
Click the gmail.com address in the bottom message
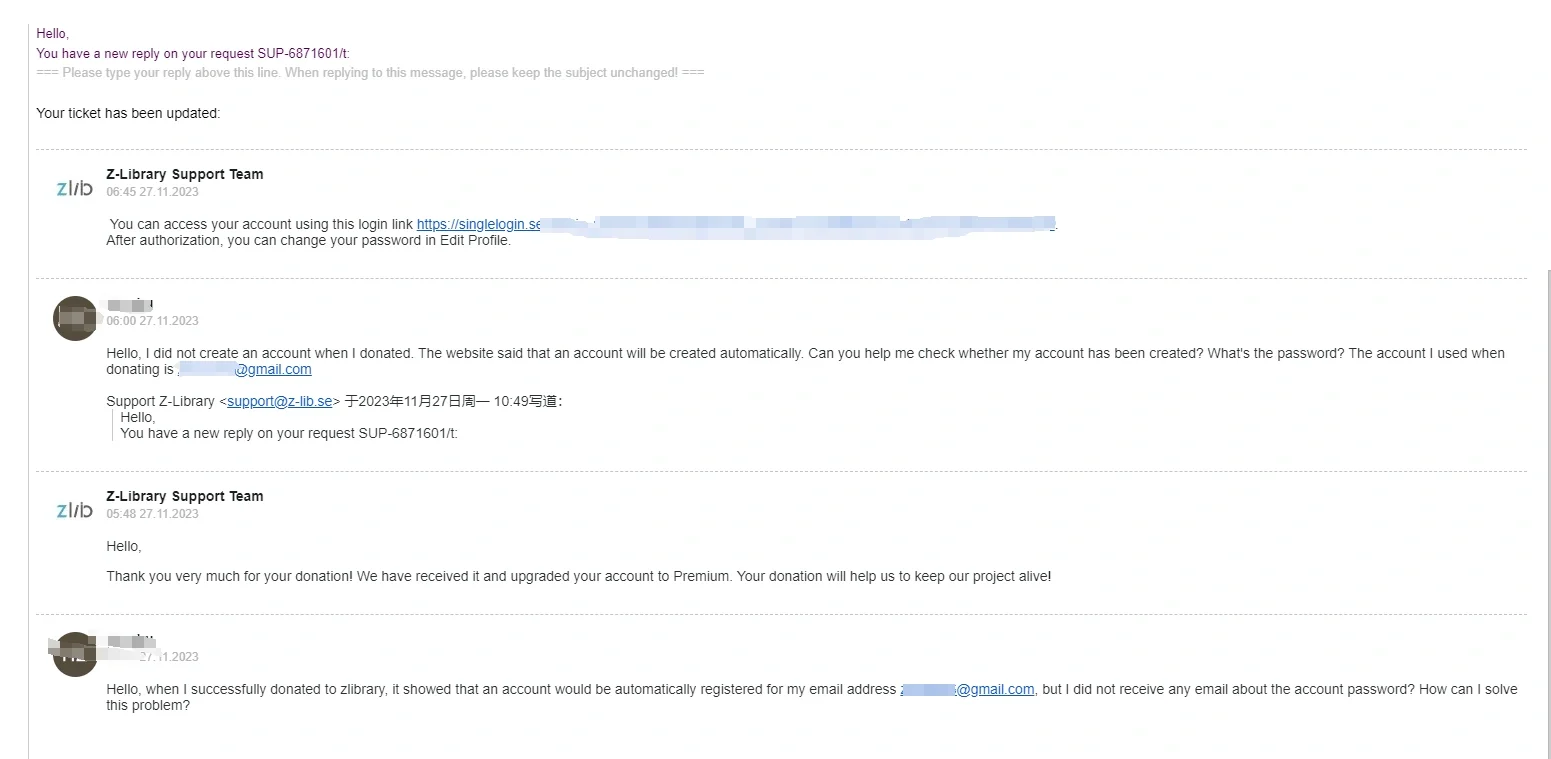968,689
